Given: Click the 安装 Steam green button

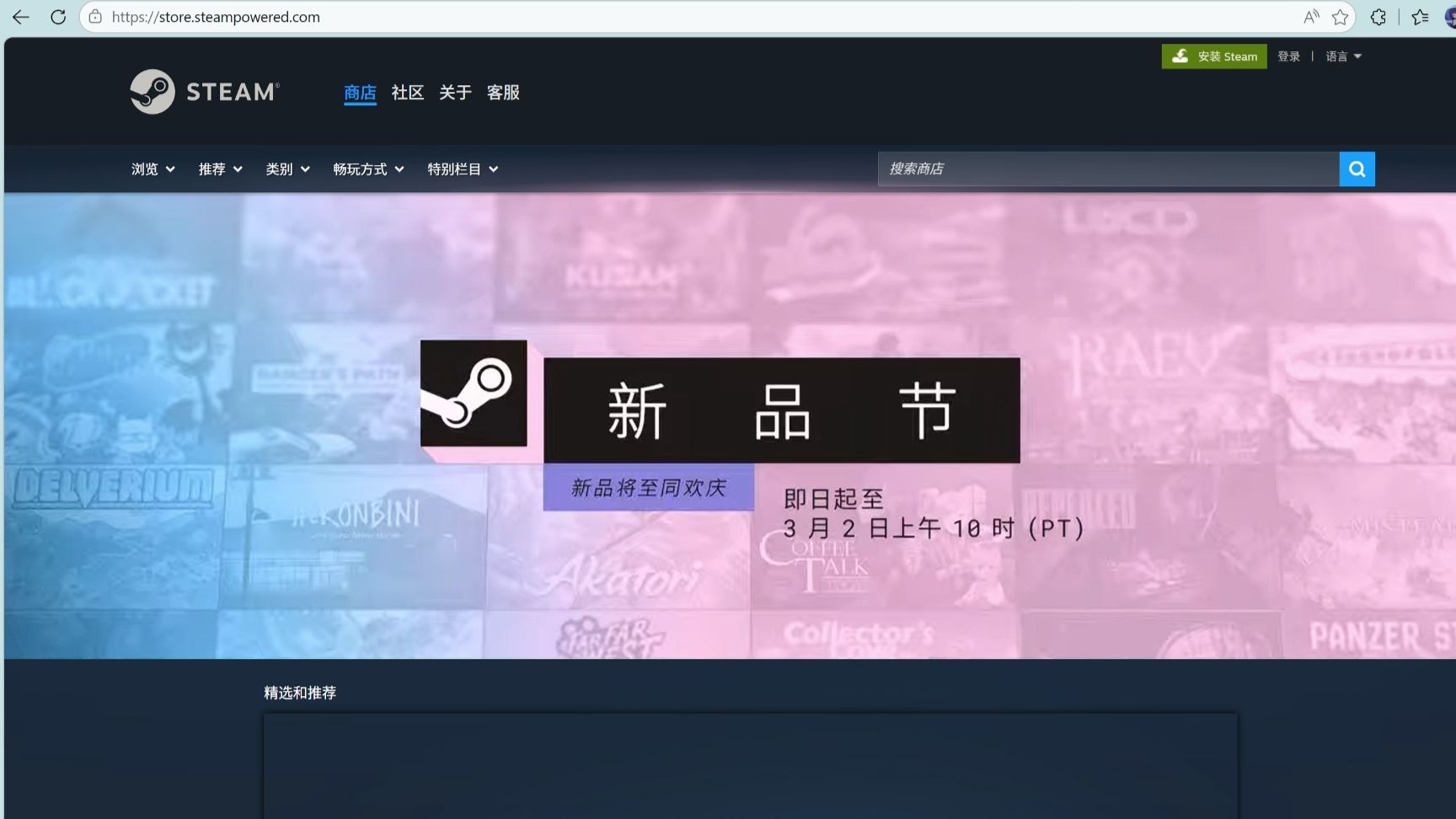Looking at the screenshot, I should 1213,56.
